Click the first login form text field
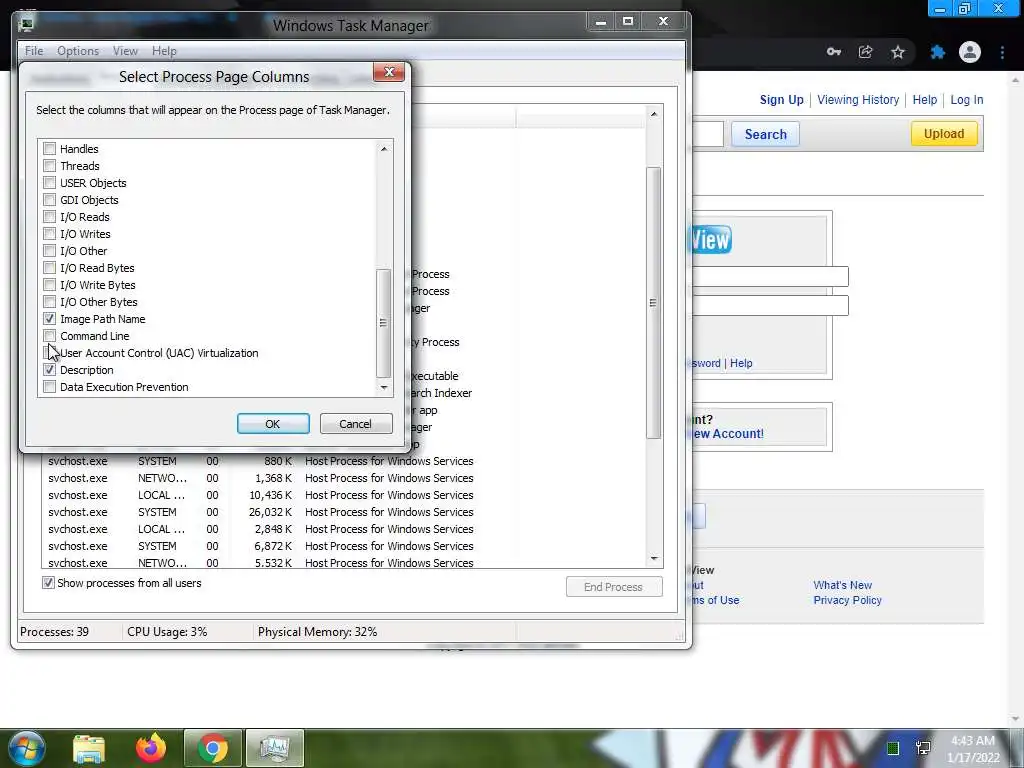The image size is (1024, 768). [x=770, y=277]
